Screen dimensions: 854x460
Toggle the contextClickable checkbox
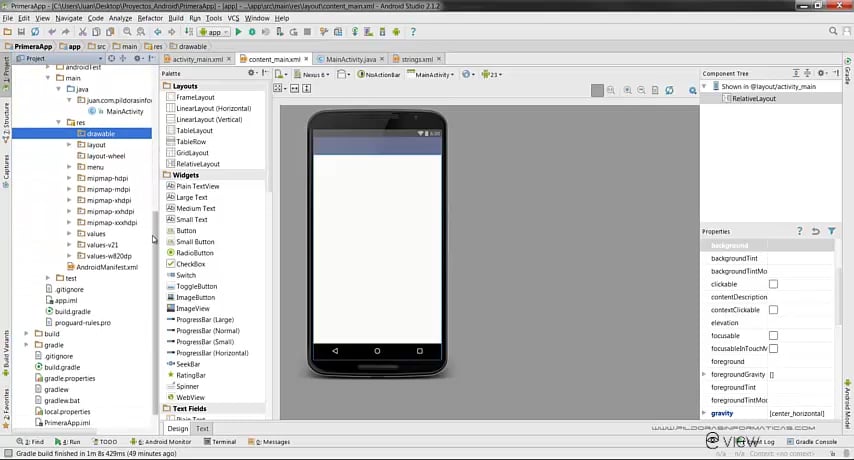[x=773, y=310]
